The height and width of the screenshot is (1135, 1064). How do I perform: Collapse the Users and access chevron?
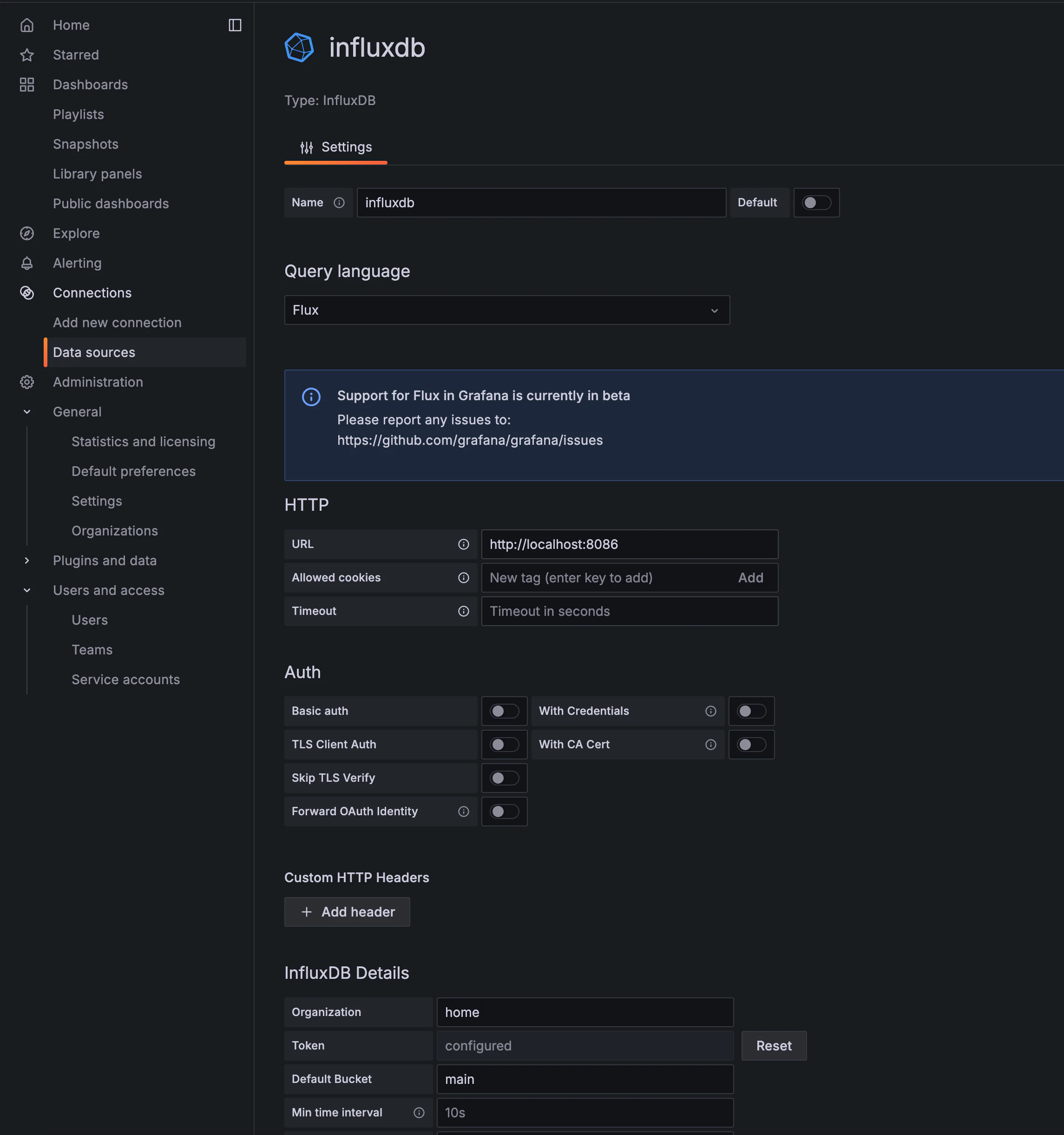27,590
